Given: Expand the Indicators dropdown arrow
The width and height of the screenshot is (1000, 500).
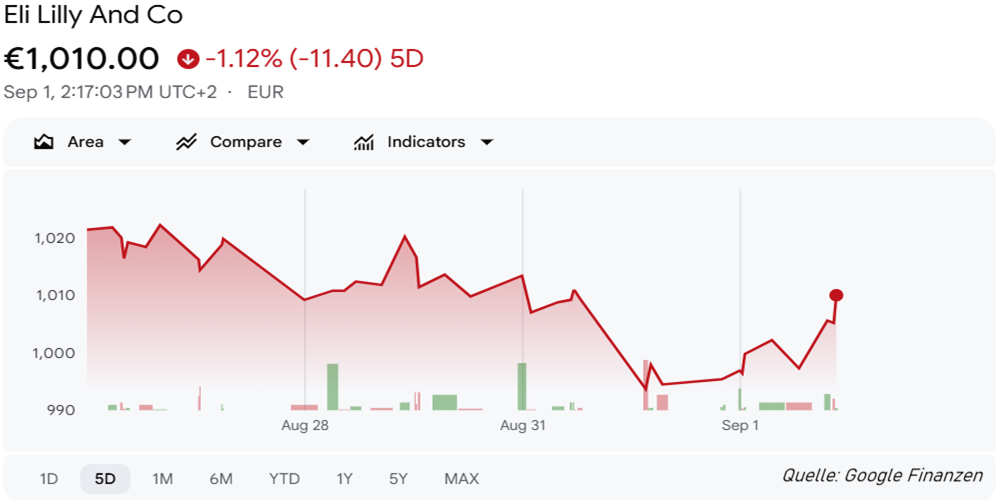Looking at the screenshot, I should [x=487, y=142].
